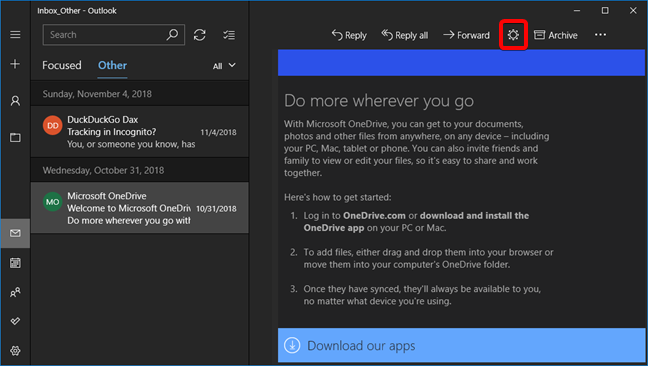Switch to Mail envelope icon
648x366 pixels.
pos(15,233)
